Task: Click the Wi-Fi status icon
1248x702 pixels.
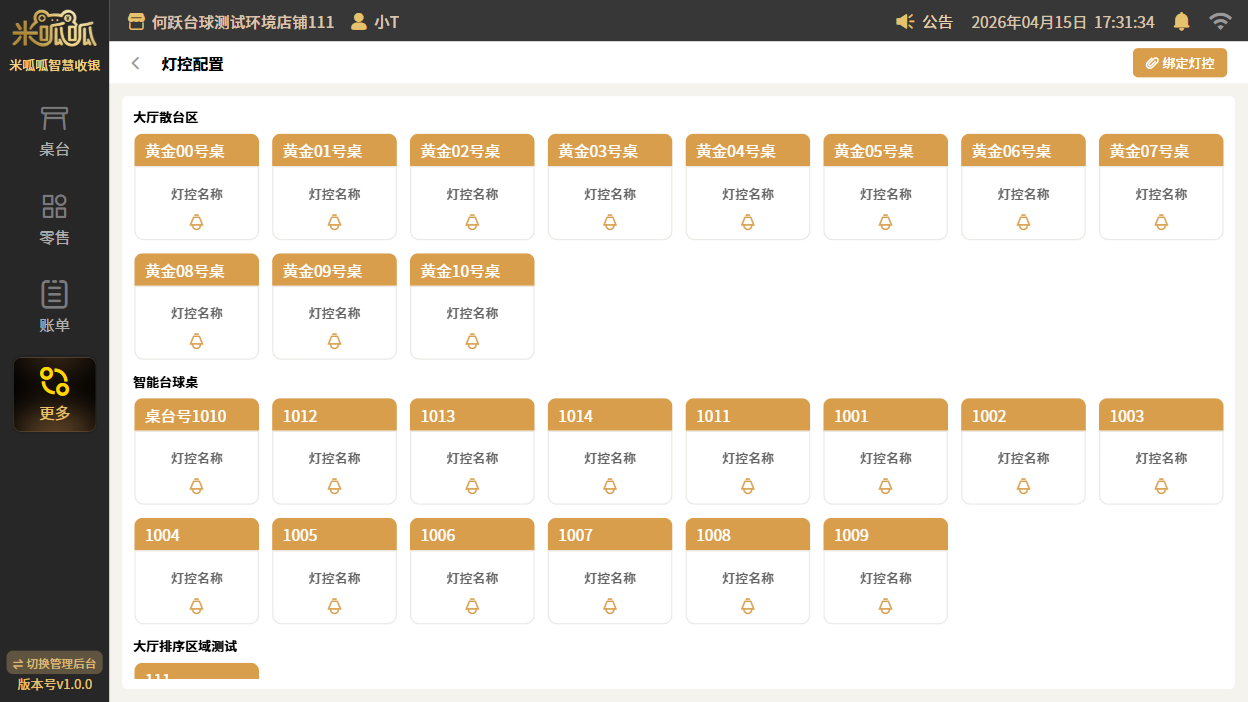Action: pos(1219,21)
